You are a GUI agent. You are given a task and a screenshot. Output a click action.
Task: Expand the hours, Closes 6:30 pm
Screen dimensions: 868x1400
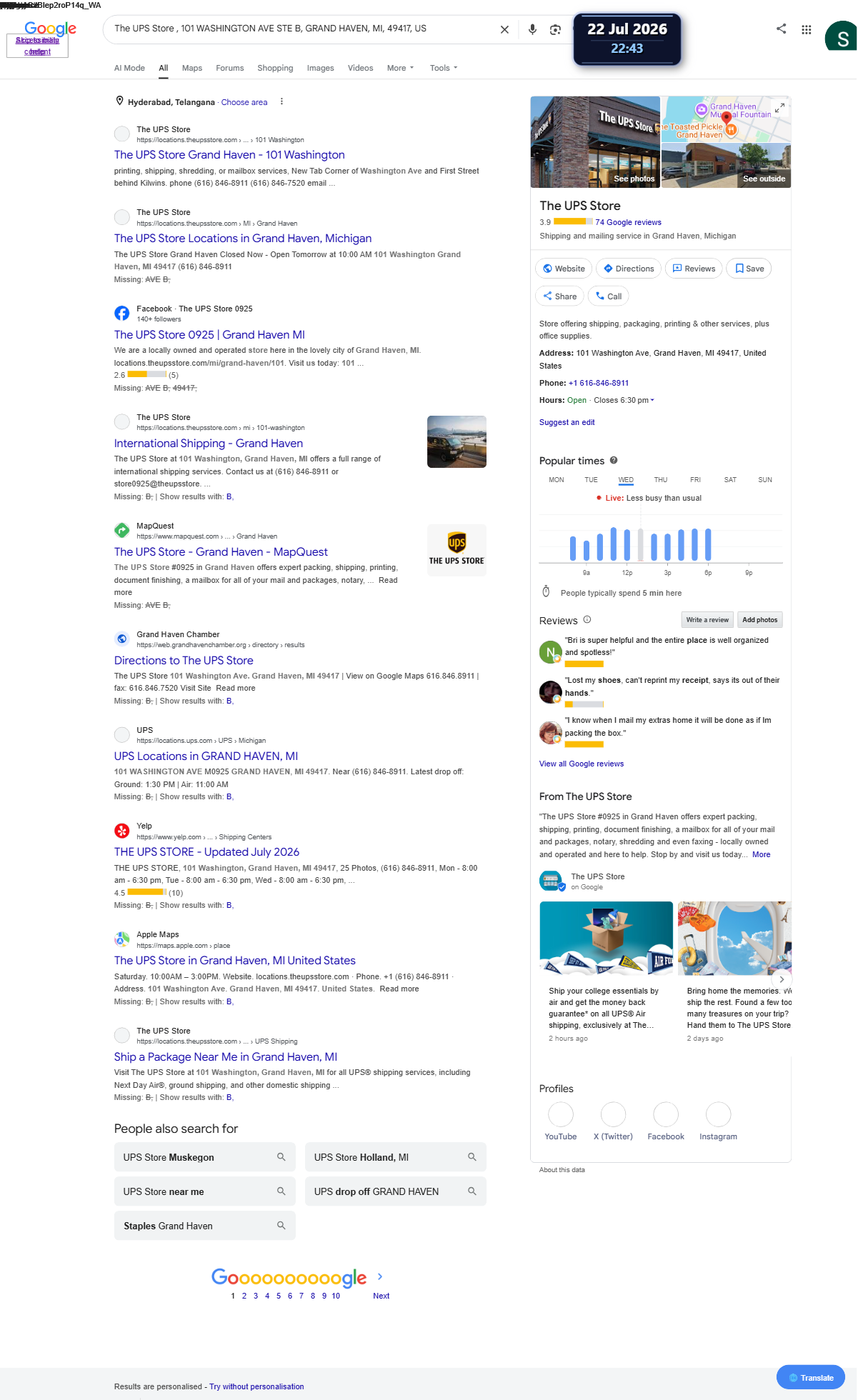[624, 400]
